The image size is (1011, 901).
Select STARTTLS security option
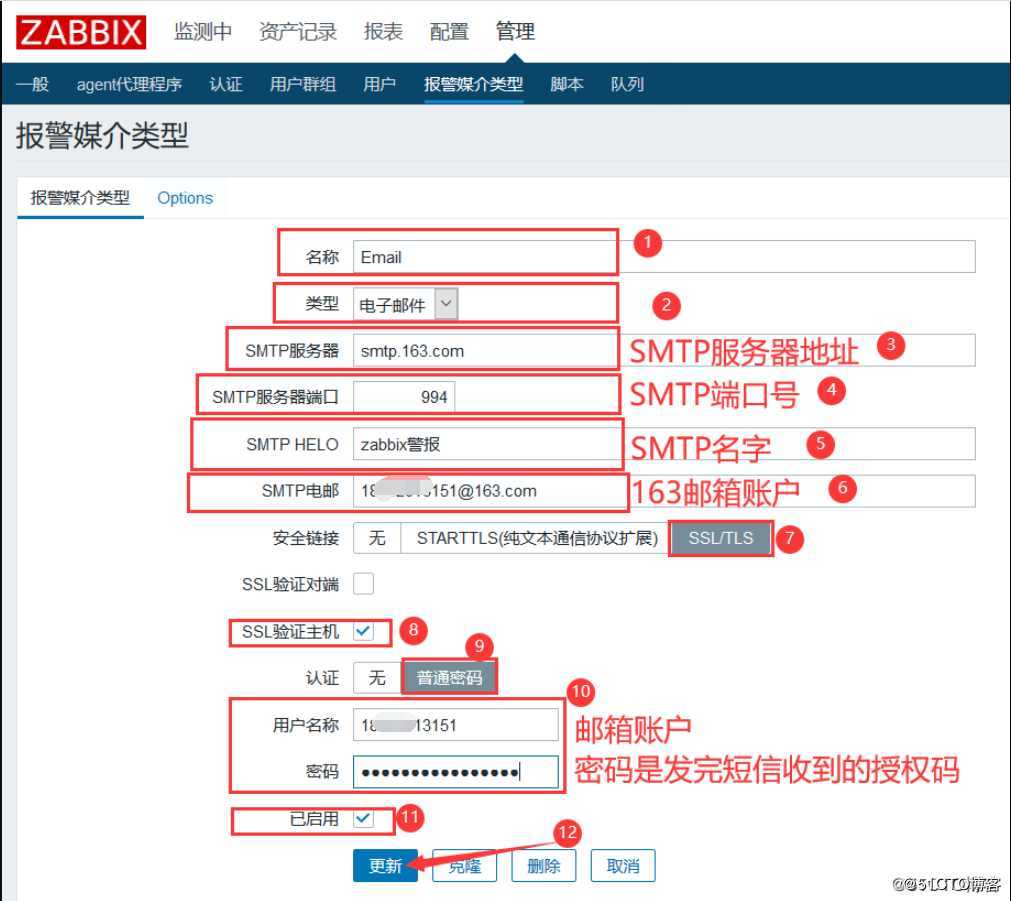point(536,538)
